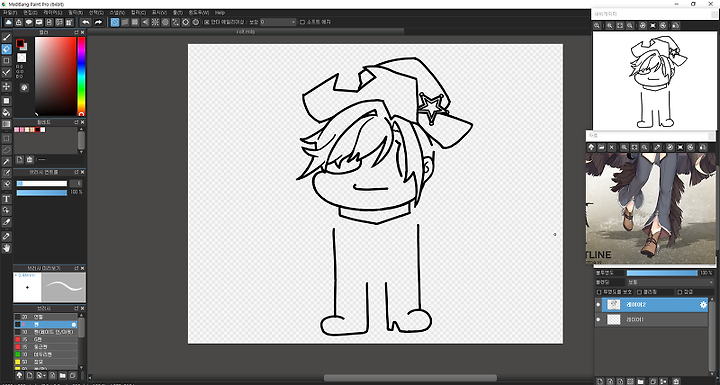Toggle the protect alpha checkbox
720x385 pixels.
599,292
